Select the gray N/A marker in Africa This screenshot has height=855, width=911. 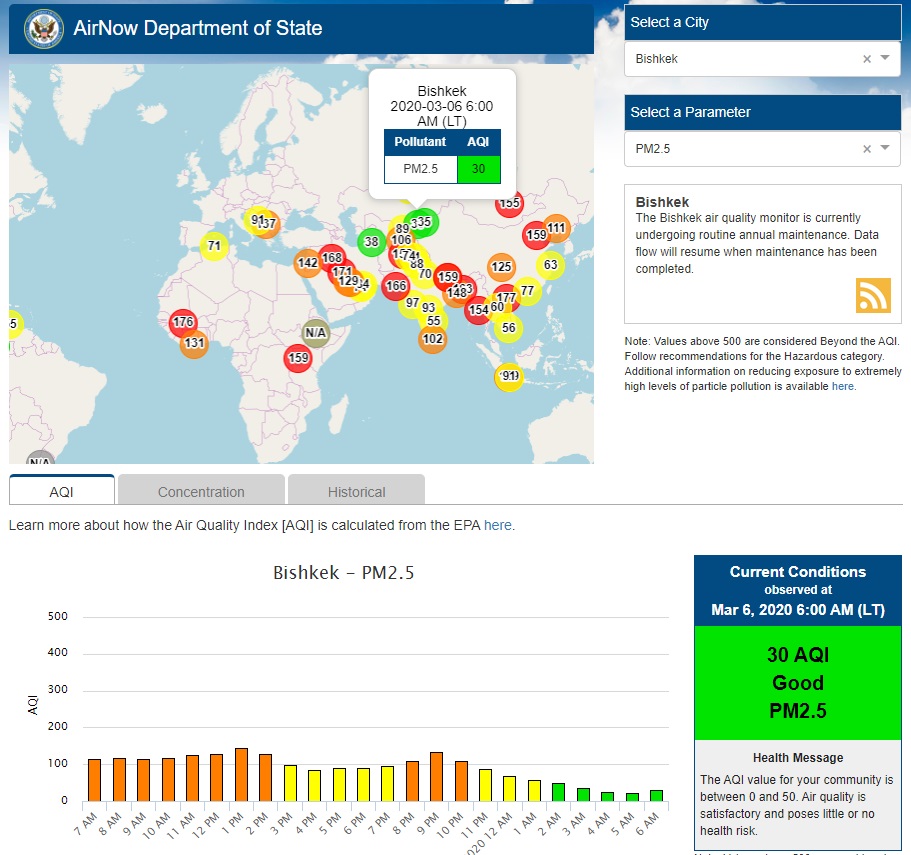pyautogui.click(x=316, y=333)
